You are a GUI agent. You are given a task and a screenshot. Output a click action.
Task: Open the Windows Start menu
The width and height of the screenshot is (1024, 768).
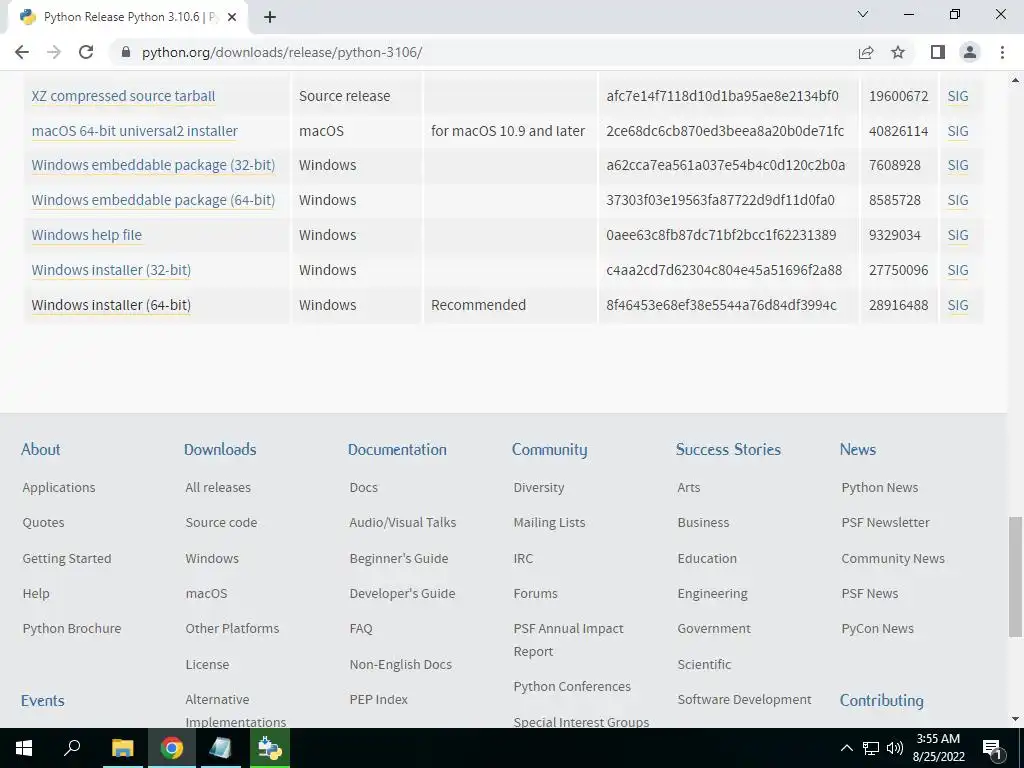coord(24,748)
